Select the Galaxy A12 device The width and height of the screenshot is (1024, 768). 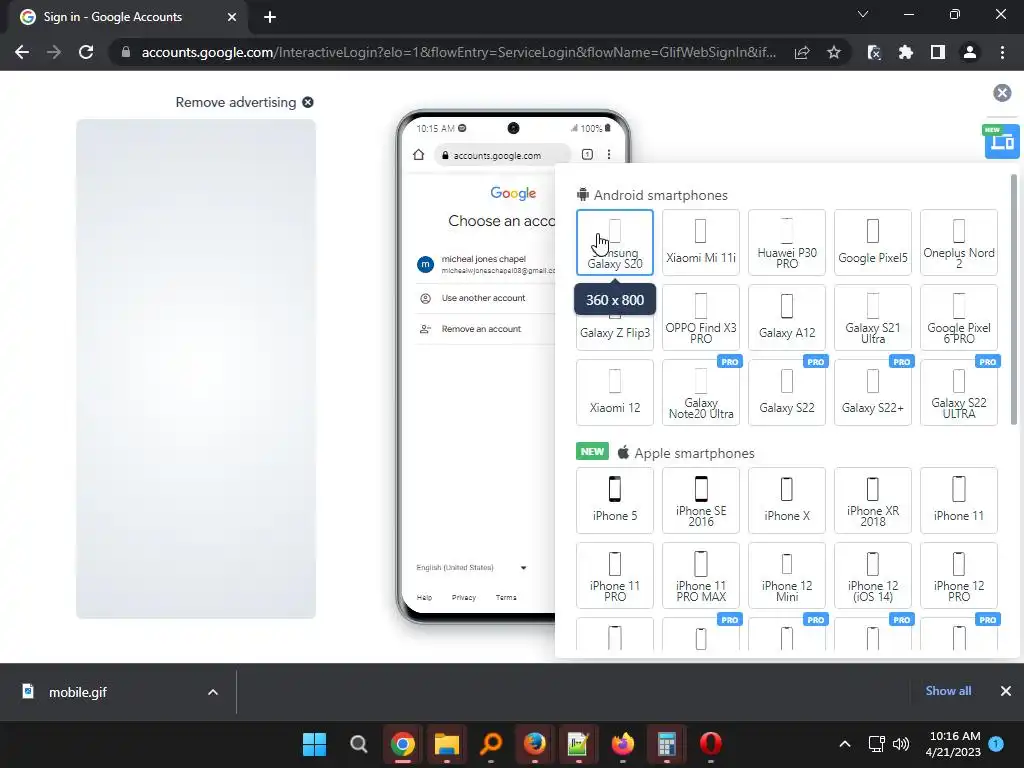(787, 317)
